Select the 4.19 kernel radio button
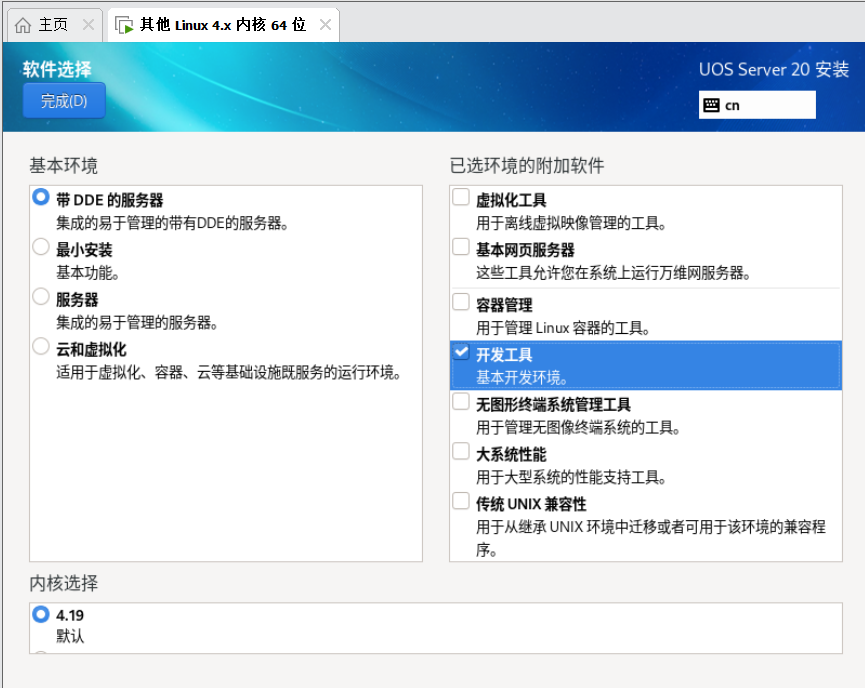This screenshot has height=688, width=865. tap(41, 614)
